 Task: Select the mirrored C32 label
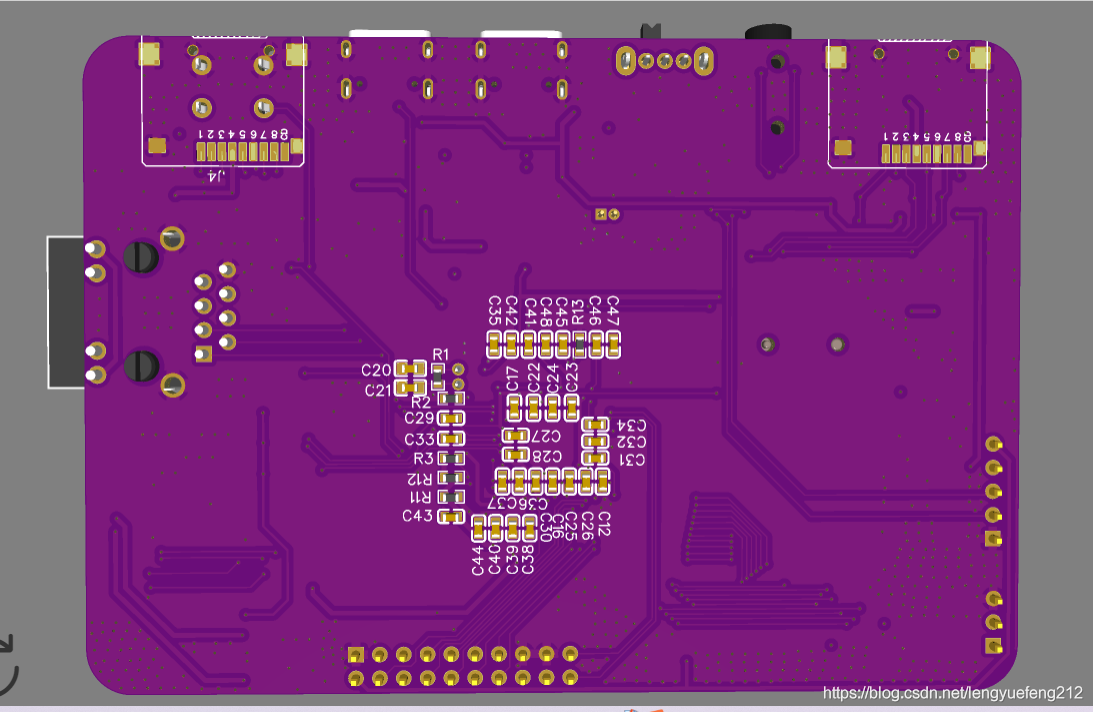[x=632, y=442]
